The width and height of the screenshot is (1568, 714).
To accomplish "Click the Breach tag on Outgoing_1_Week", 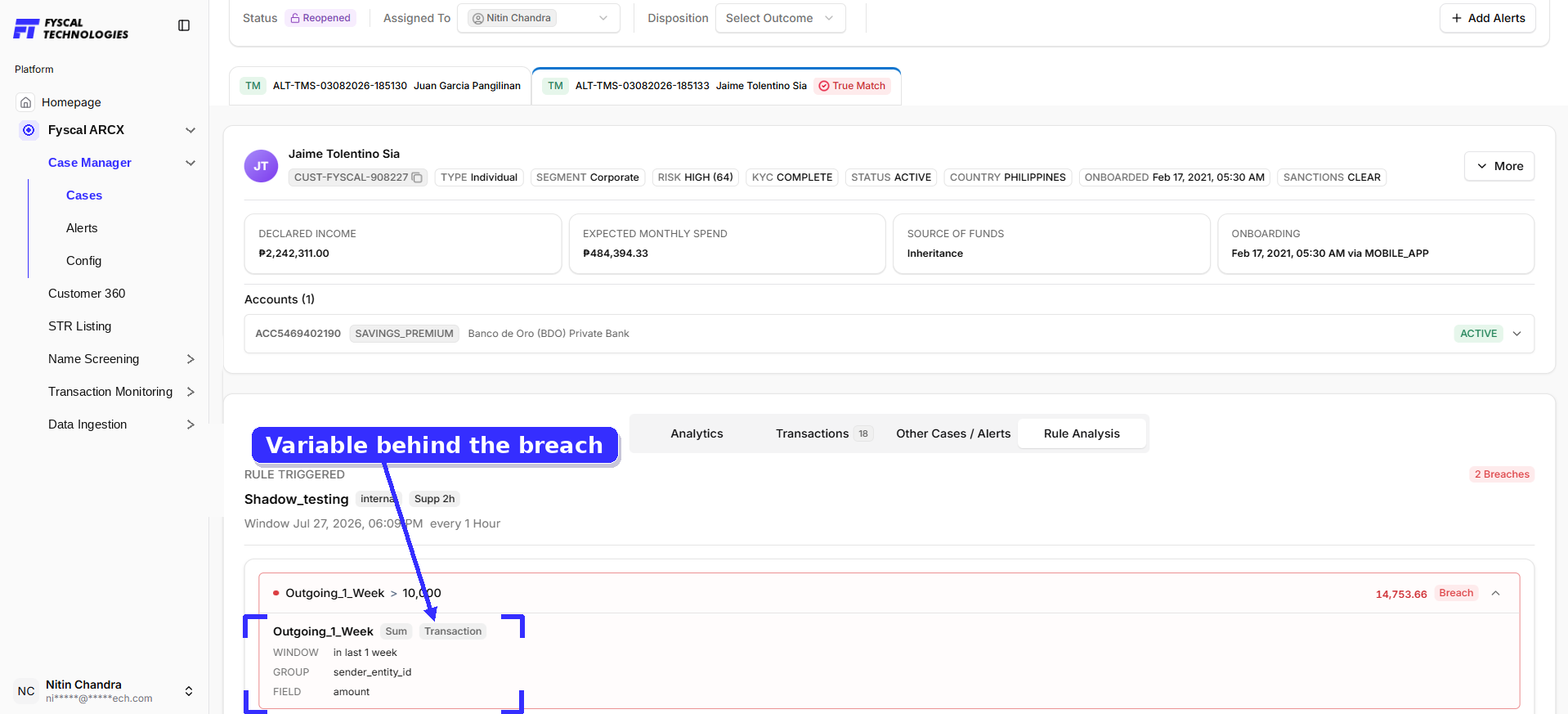I will coord(1456,594).
